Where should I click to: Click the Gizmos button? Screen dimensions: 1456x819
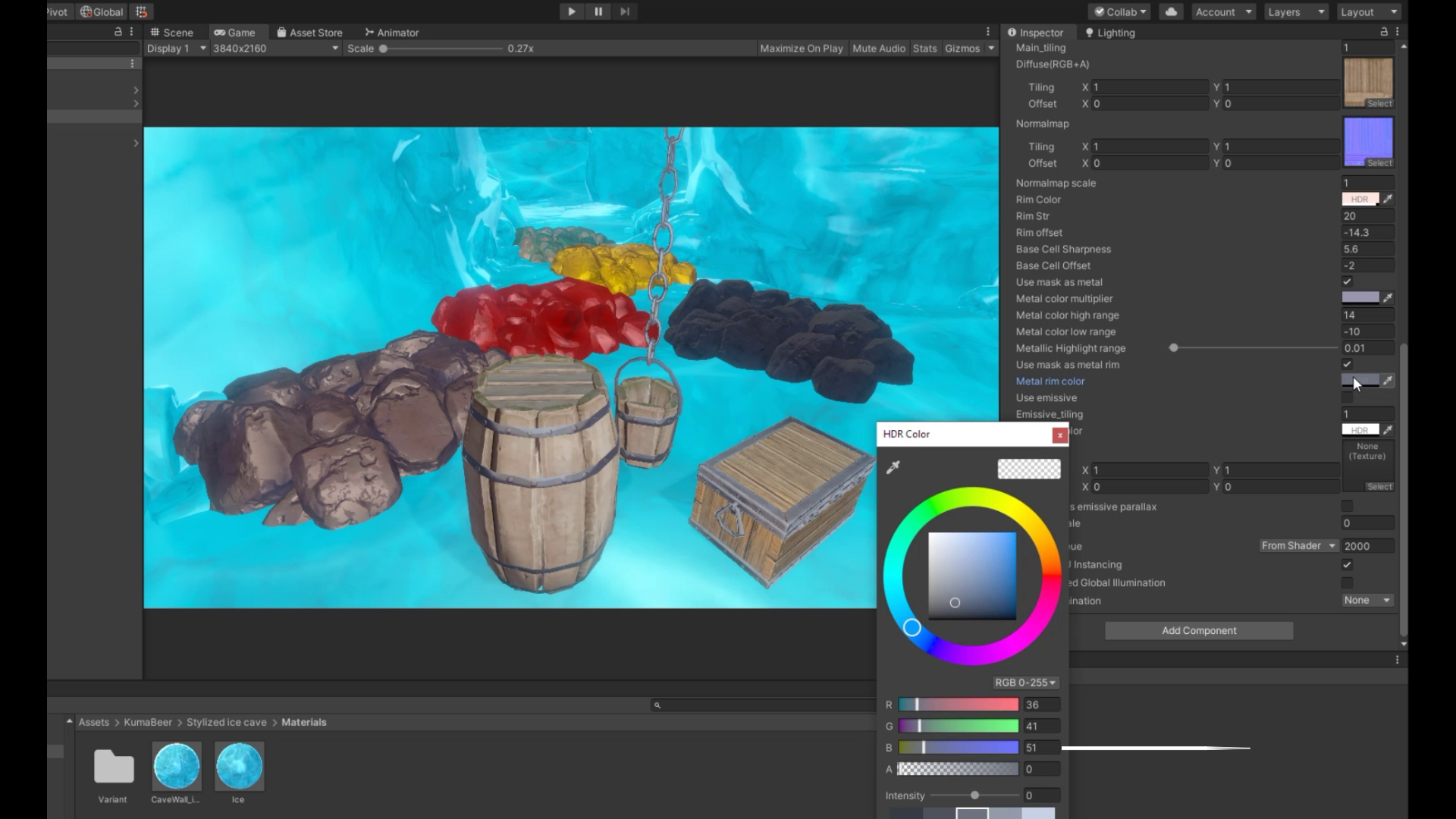pos(962,49)
